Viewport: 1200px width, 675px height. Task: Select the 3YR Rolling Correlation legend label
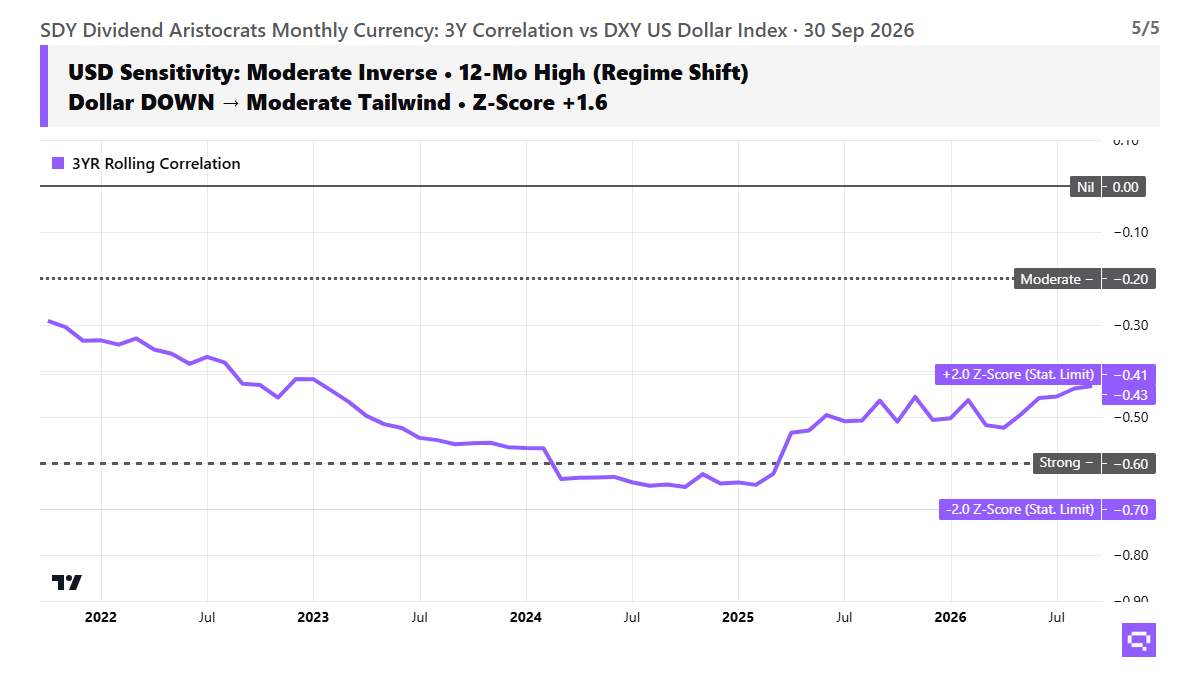coord(155,164)
